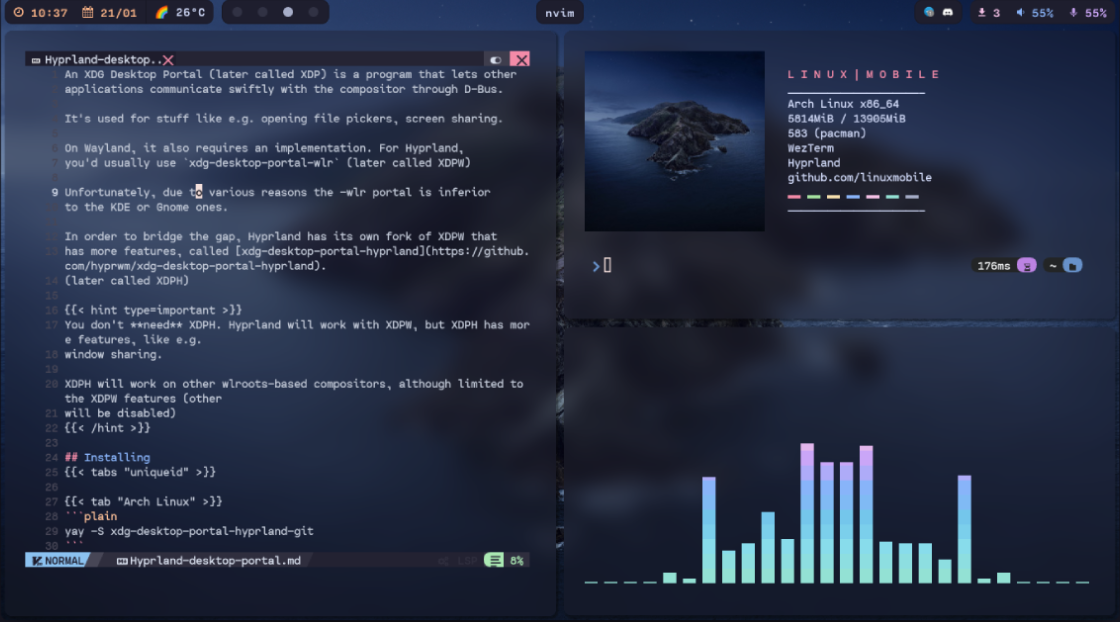The width and height of the screenshot is (1120, 622).
Task: Click the calendar icon beside 21/01
Action: coord(87,13)
